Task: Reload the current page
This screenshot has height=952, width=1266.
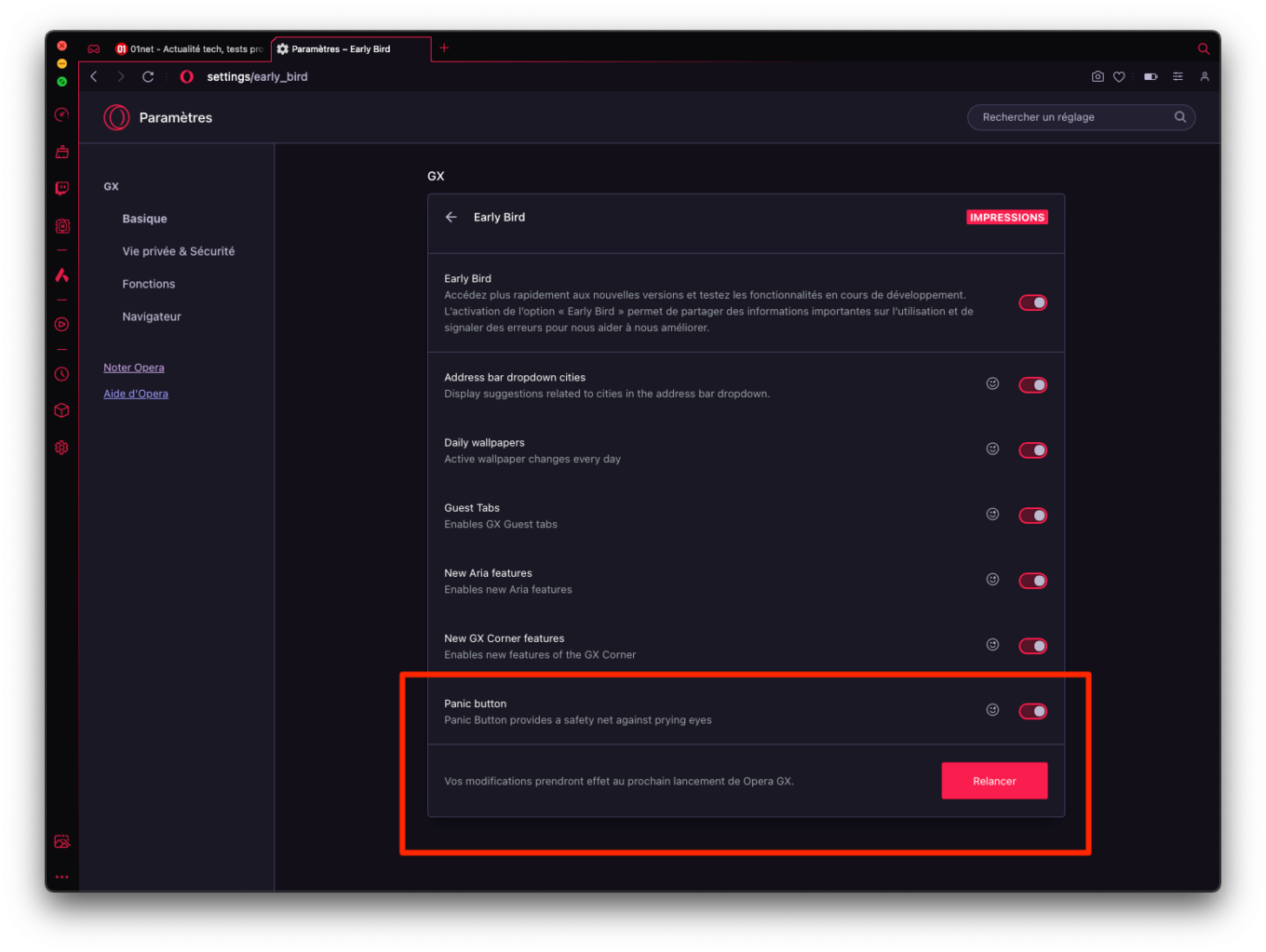Action: coord(148,76)
